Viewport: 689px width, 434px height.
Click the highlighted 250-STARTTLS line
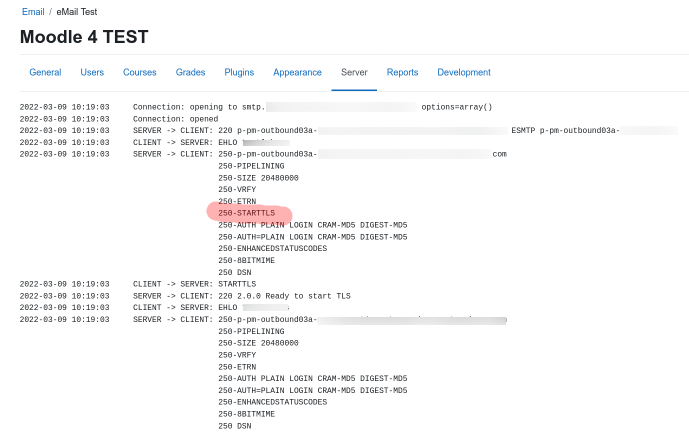tap(247, 213)
